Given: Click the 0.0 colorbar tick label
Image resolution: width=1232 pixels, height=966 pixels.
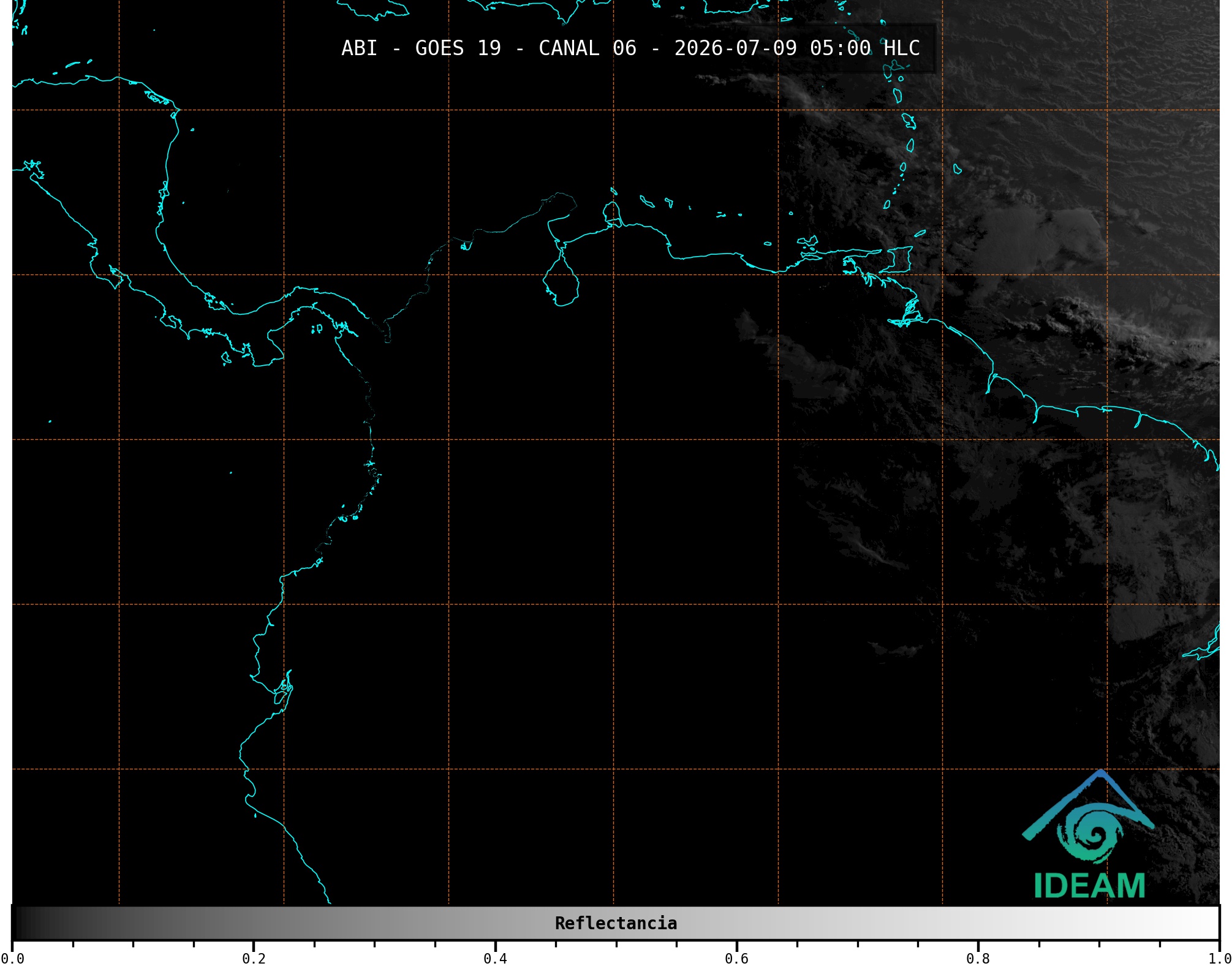Looking at the screenshot, I should click(13, 958).
